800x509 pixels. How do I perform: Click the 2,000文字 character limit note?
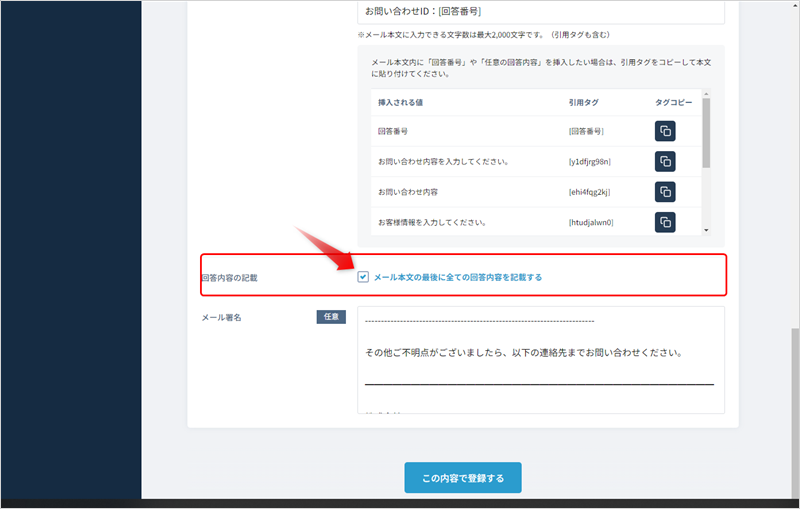[x=484, y=35]
